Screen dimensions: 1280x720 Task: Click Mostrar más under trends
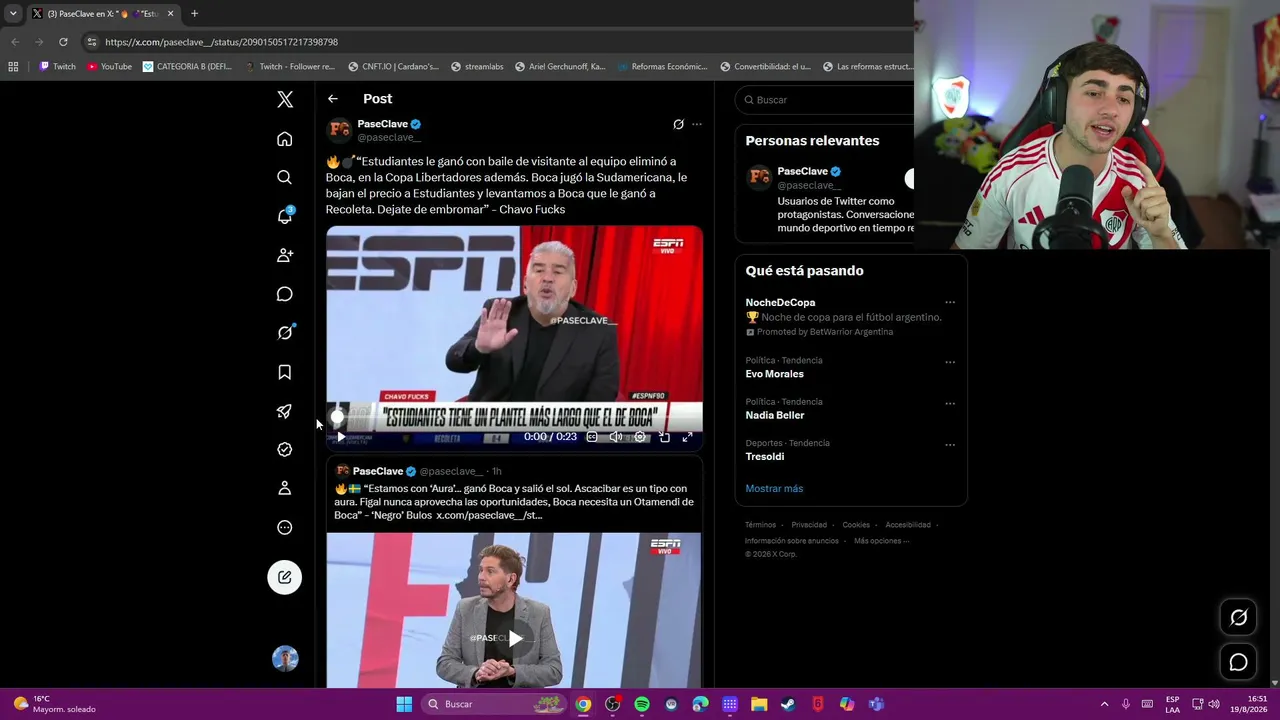coord(774,488)
